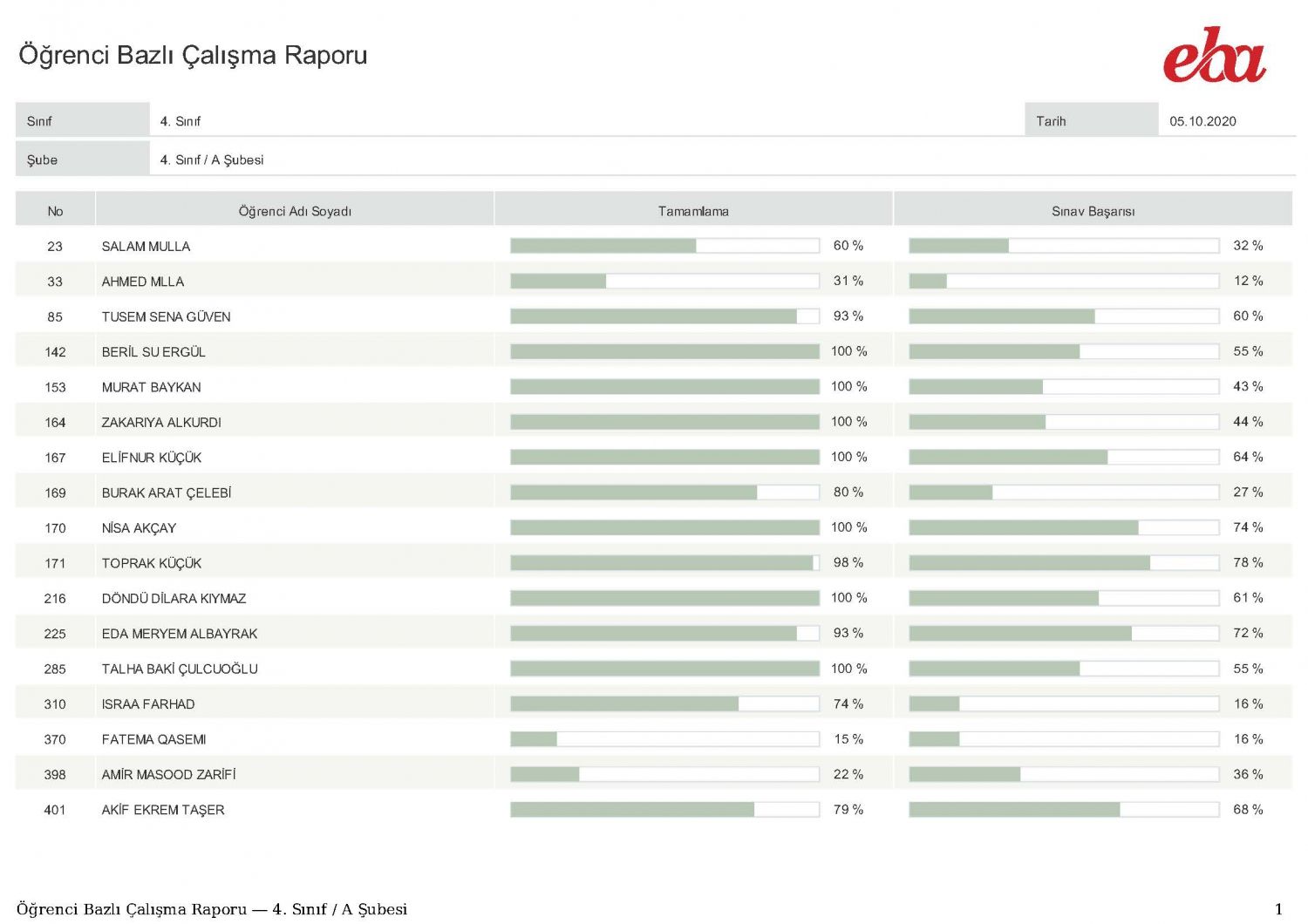Click the red eba logo

(x=1214, y=54)
